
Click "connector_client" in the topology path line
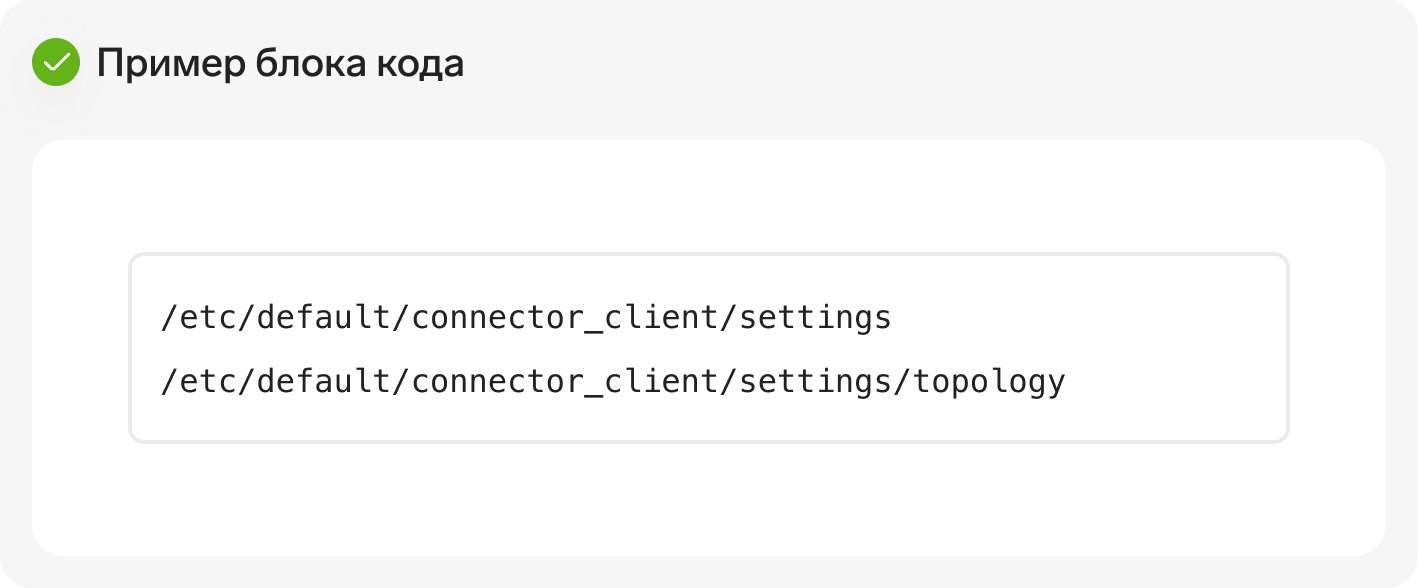click(x=564, y=383)
